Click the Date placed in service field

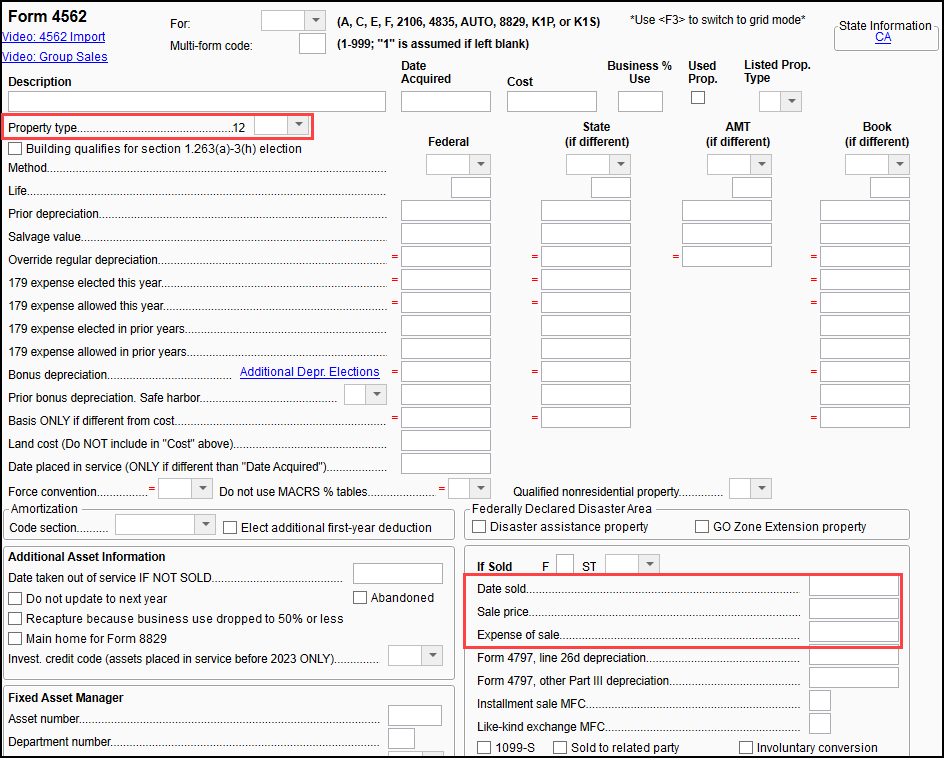point(446,464)
